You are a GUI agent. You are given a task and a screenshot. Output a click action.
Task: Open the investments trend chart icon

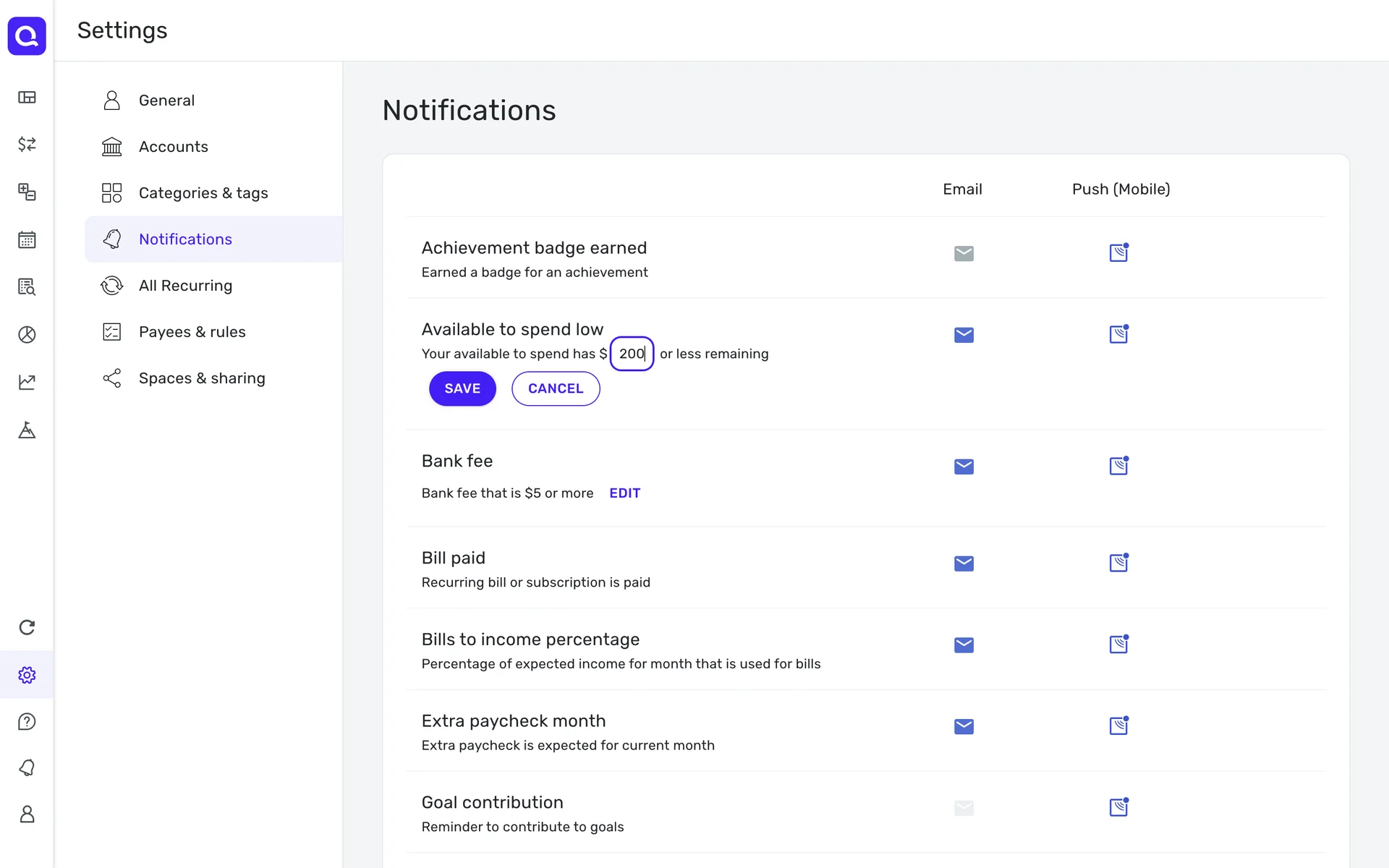coord(27,382)
